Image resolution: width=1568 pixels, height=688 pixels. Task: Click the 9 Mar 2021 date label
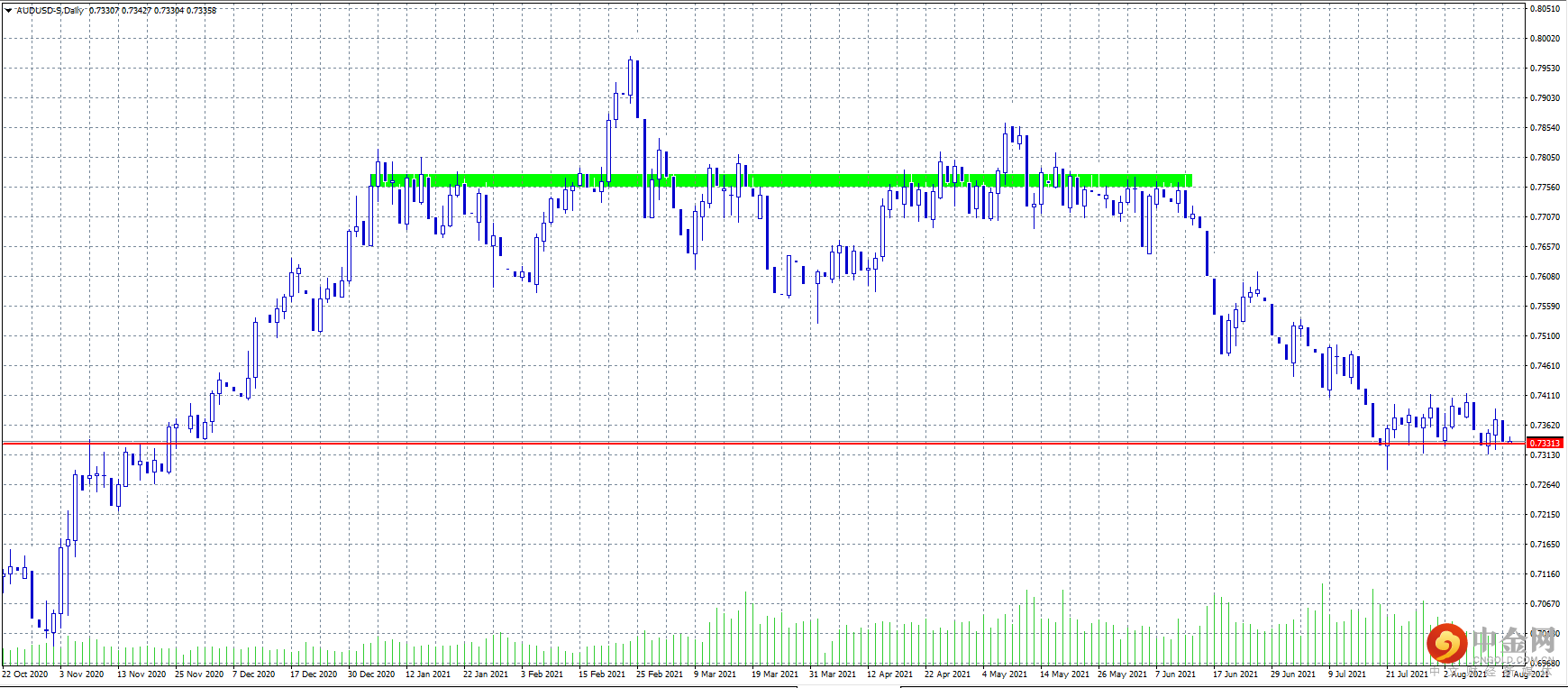pyautogui.click(x=716, y=674)
